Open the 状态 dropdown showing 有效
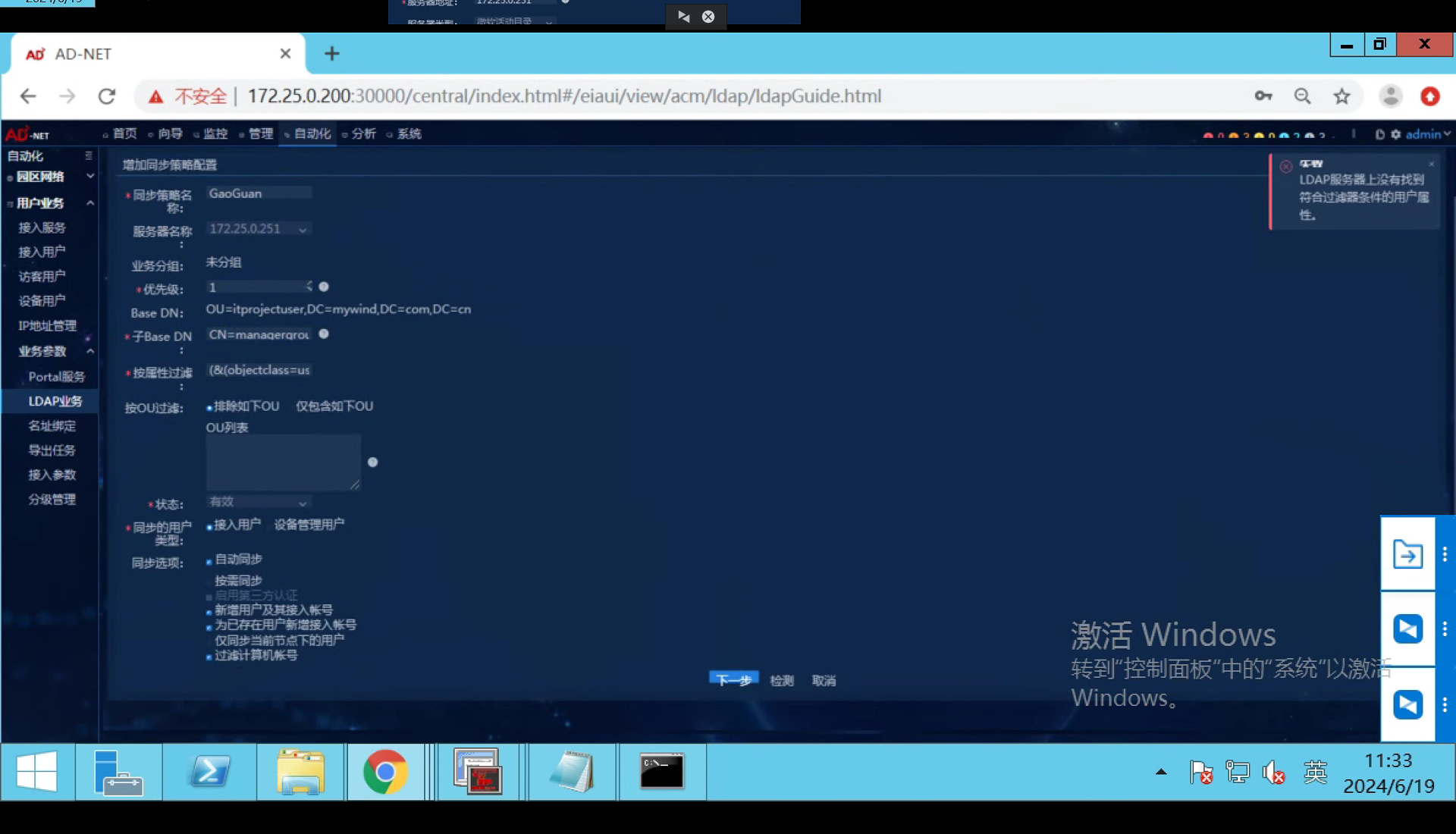Screen dimensions: 1456x834 click(x=258, y=502)
